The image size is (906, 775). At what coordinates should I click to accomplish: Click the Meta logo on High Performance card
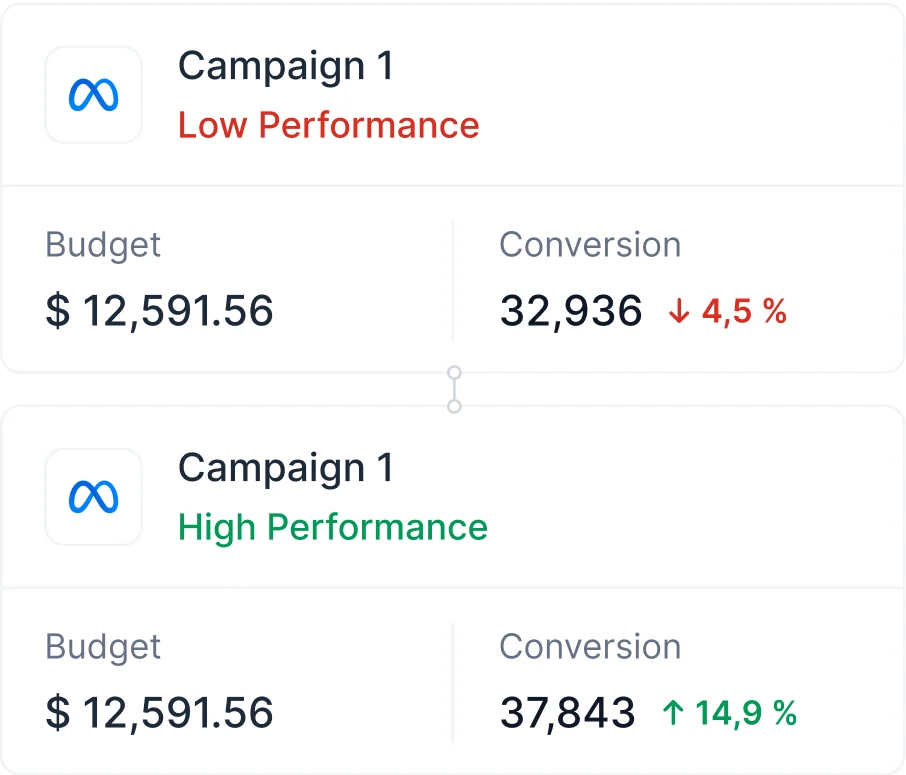94,497
